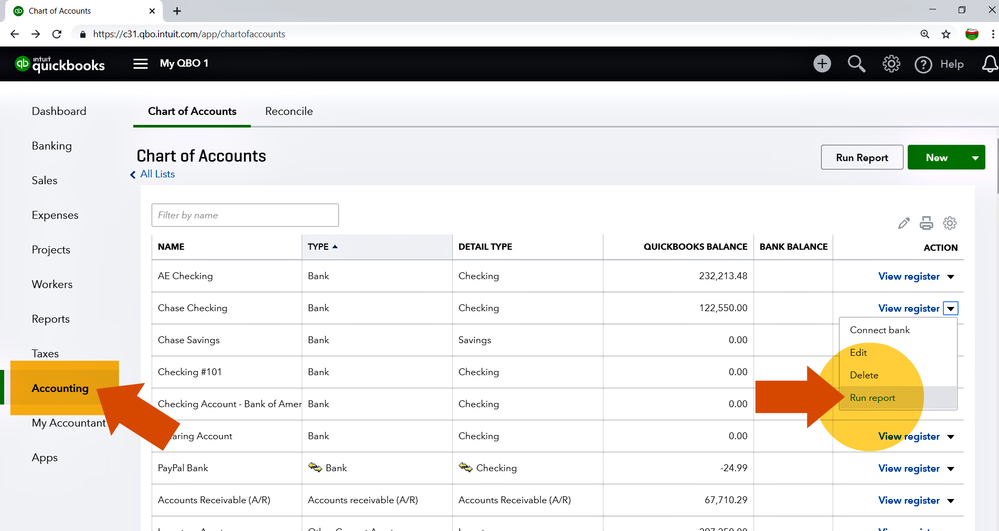Viewport: 999px width, 531px height.
Task: Switch to the Reconcile tab
Action: [x=289, y=111]
